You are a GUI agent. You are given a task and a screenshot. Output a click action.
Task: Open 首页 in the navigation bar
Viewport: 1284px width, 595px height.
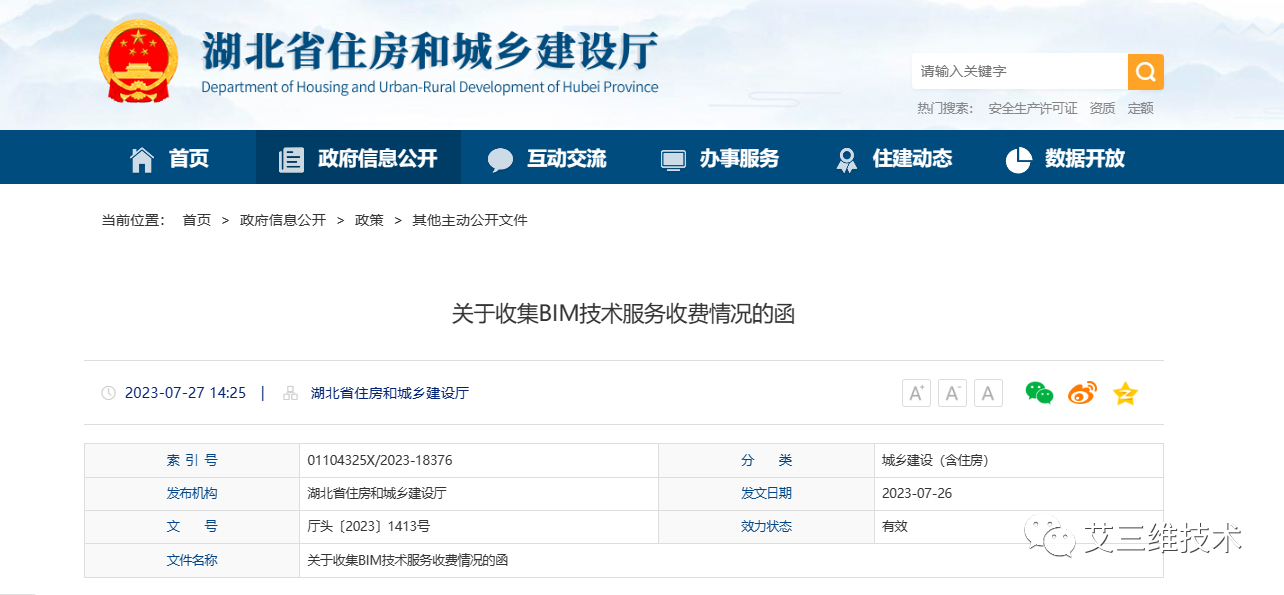point(169,158)
